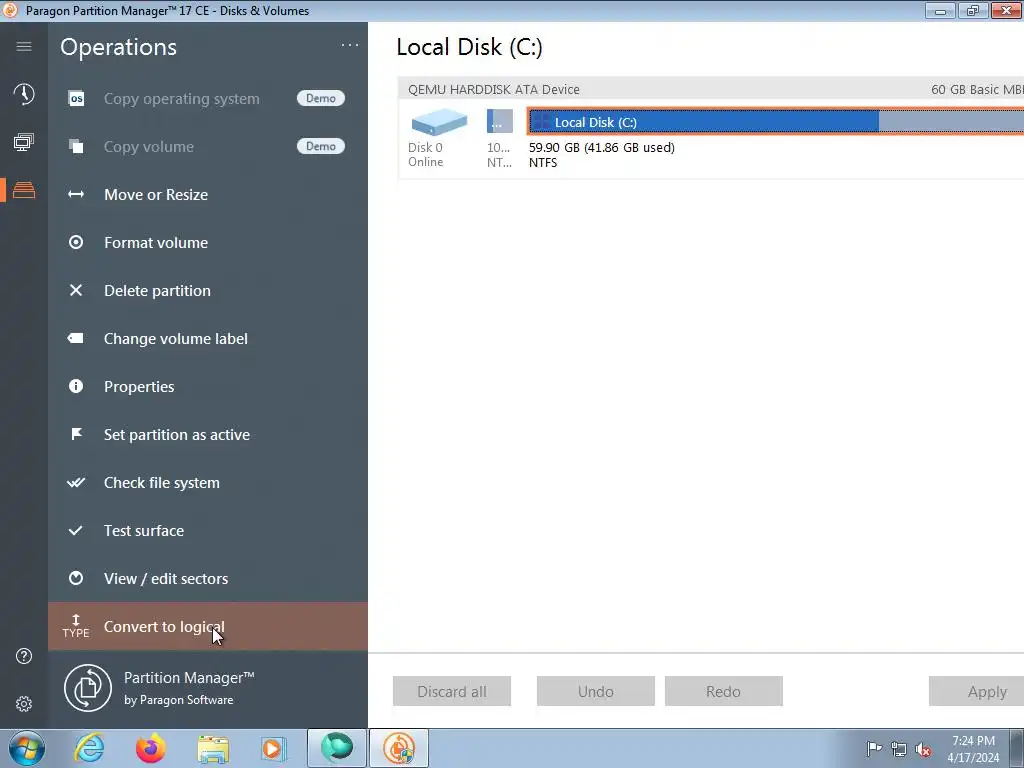Click the Demo badge next to Copy volume
The image size is (1024, 768).
coord(321,146)
